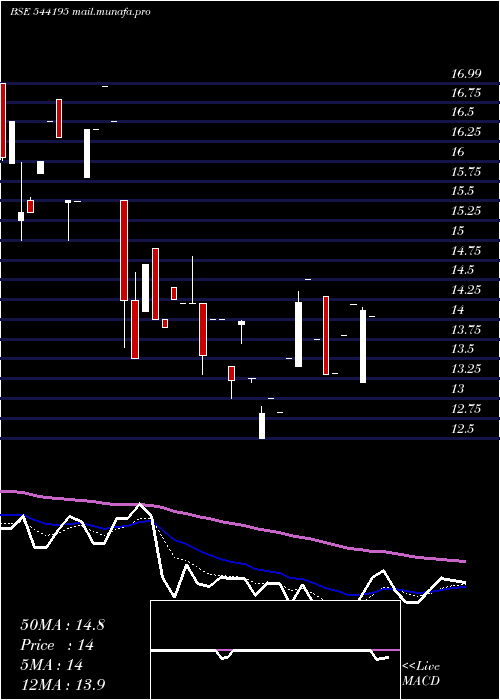Select the 15.25 price axis label

(466, 211)
